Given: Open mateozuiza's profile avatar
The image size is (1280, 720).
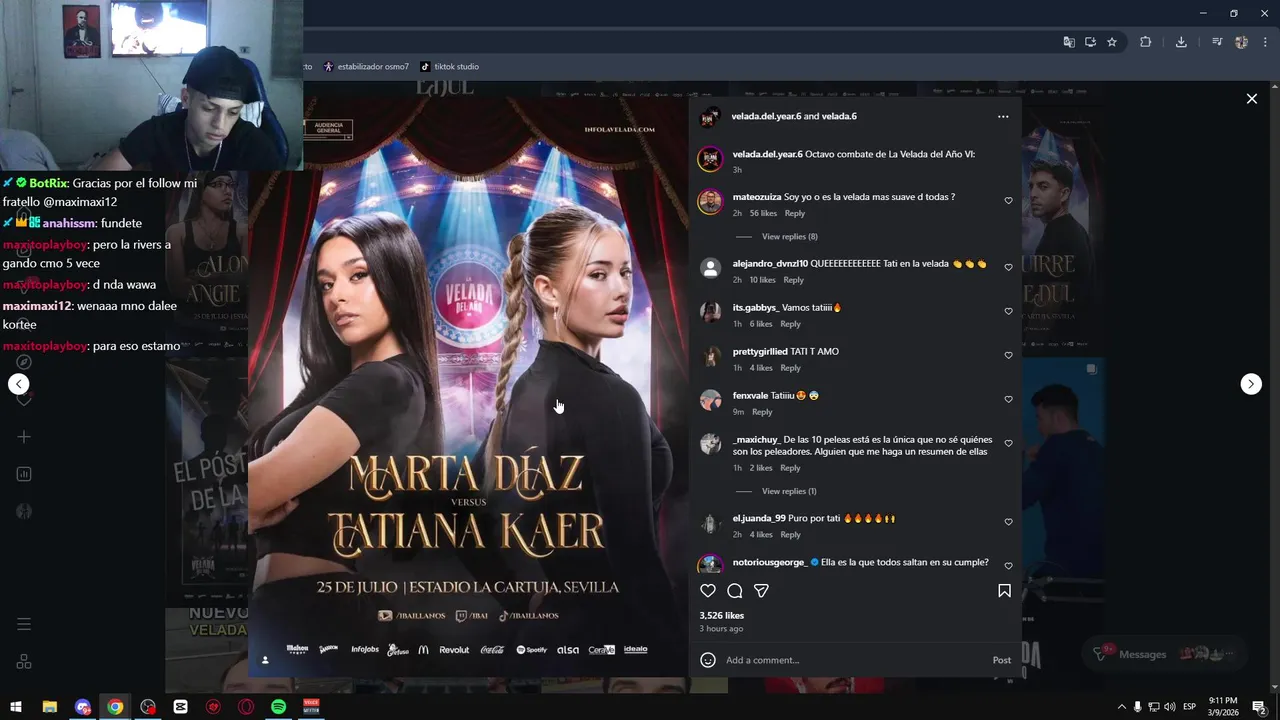Looking at the screenshot, I should click(710, 202).
